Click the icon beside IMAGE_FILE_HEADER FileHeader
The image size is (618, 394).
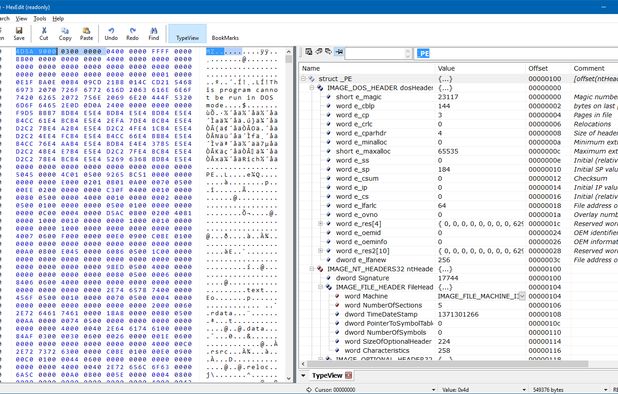point(329,287)
